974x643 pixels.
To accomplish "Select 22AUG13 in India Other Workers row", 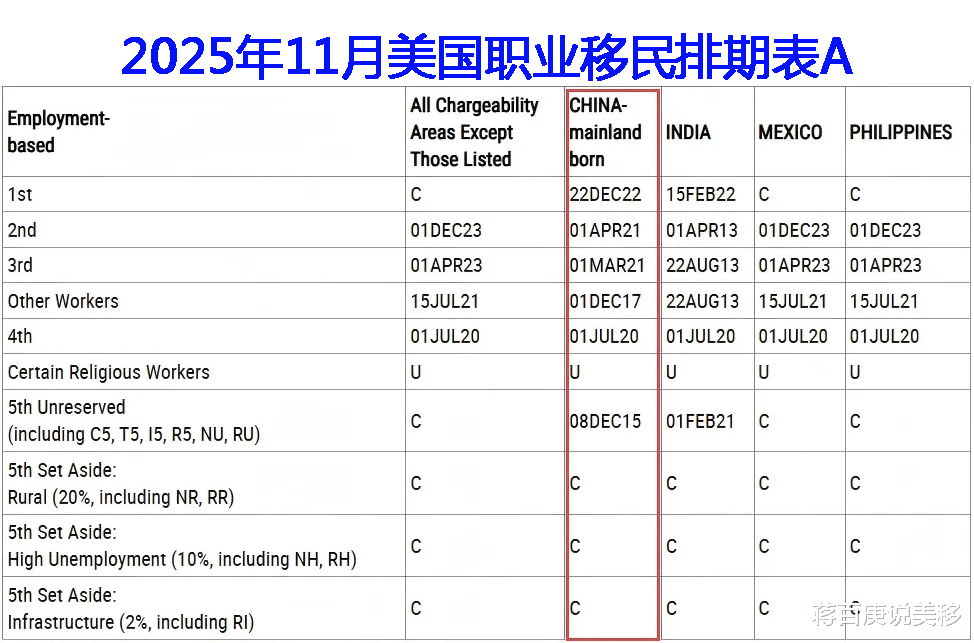I will point(703,301).
